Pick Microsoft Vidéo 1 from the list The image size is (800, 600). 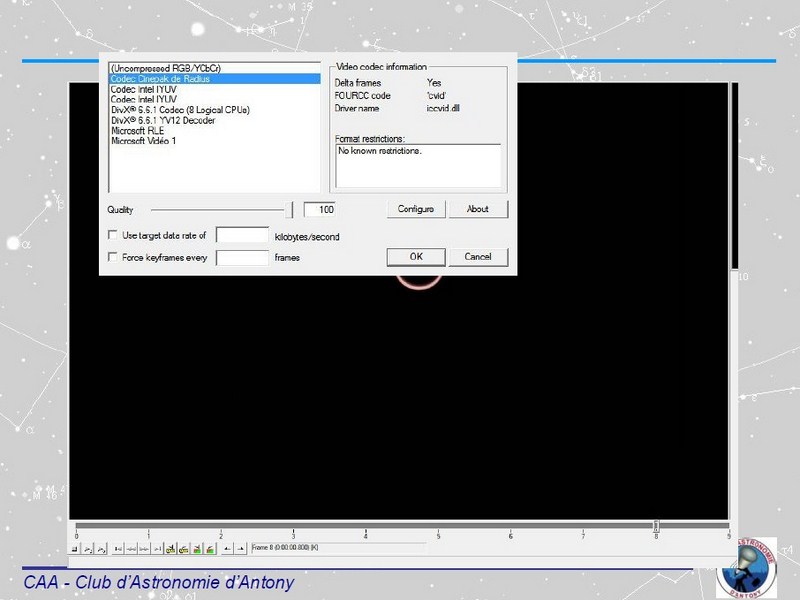(x=145, y=141)
